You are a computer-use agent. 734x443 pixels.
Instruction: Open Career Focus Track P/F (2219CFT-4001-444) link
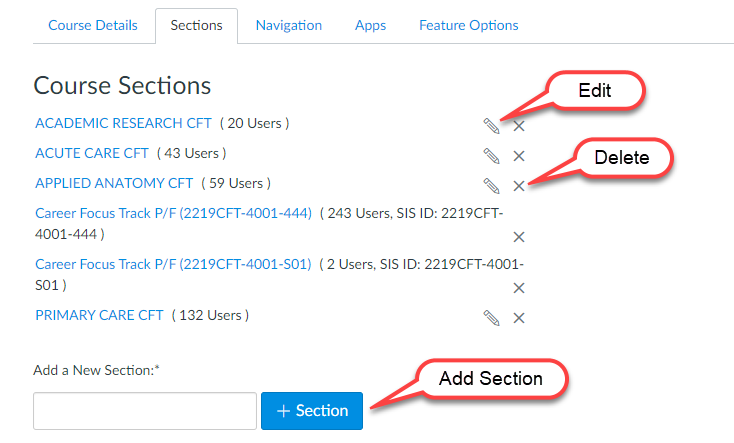pyautogui.click(x=173, y=212)
